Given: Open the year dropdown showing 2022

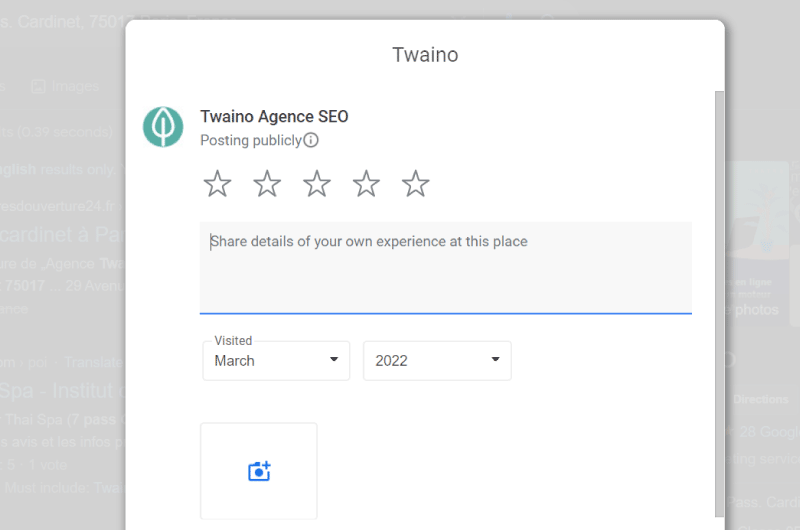Looking at the screenshot, I should (x=437, y=361).
